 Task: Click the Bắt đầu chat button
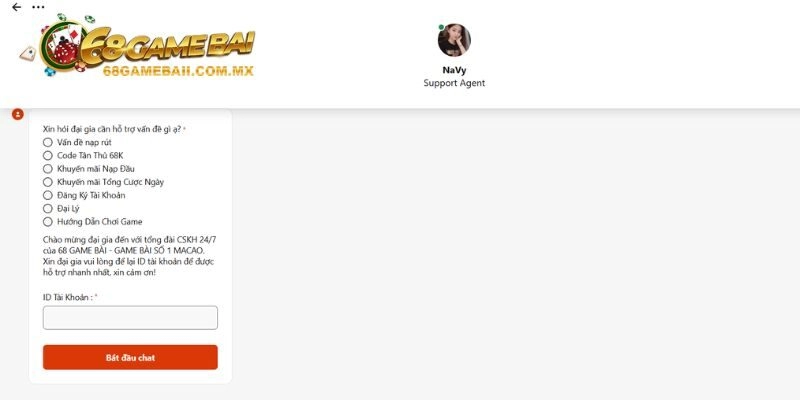click(x=130, y=358)
